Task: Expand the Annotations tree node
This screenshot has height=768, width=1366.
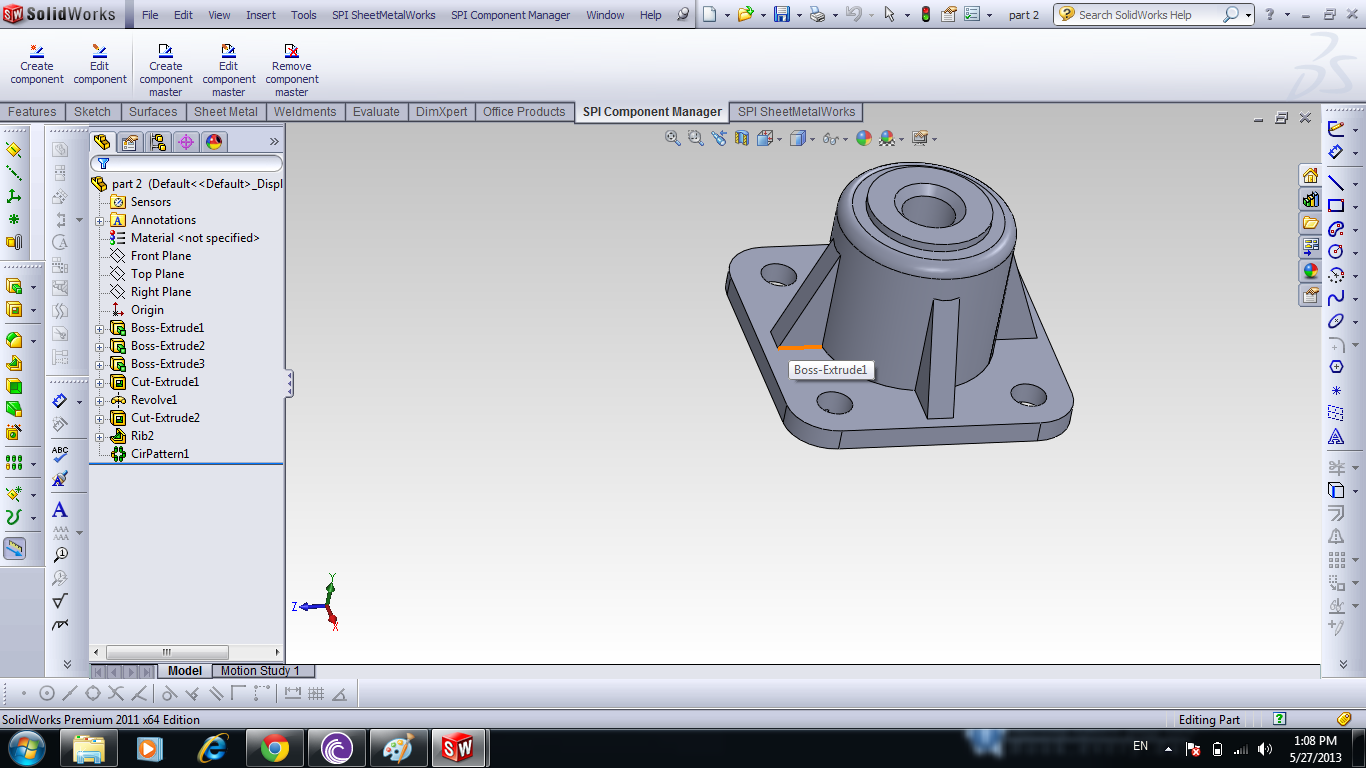Action: [100, 220]
